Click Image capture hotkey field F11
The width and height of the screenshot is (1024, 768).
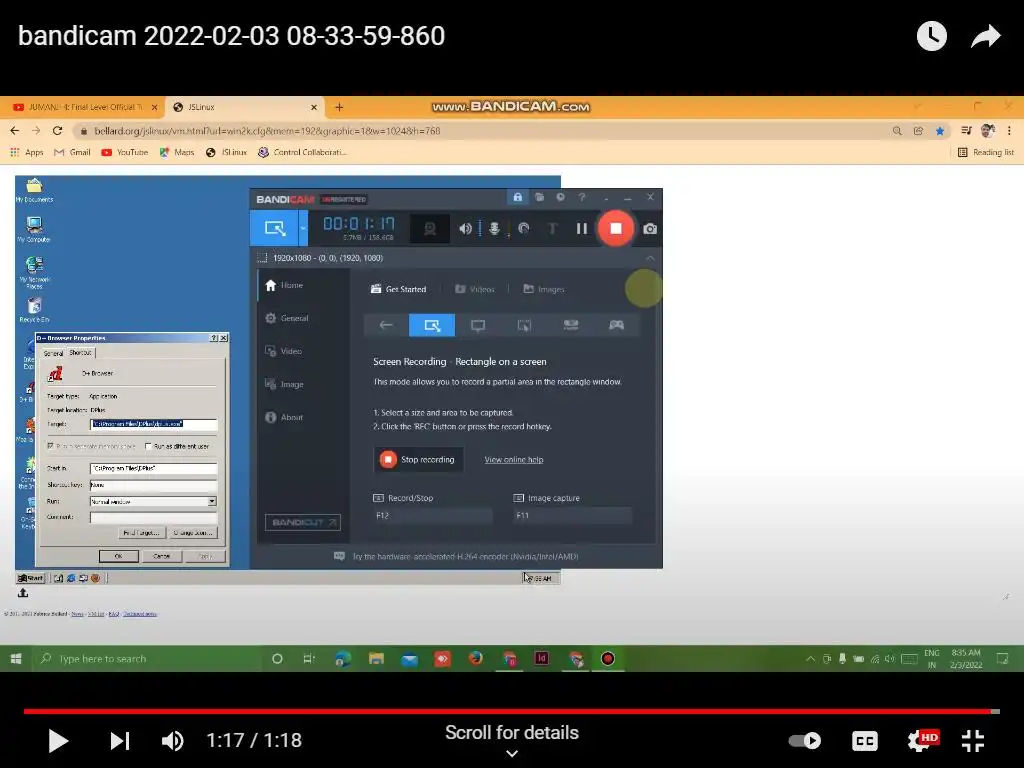(573, 515)
